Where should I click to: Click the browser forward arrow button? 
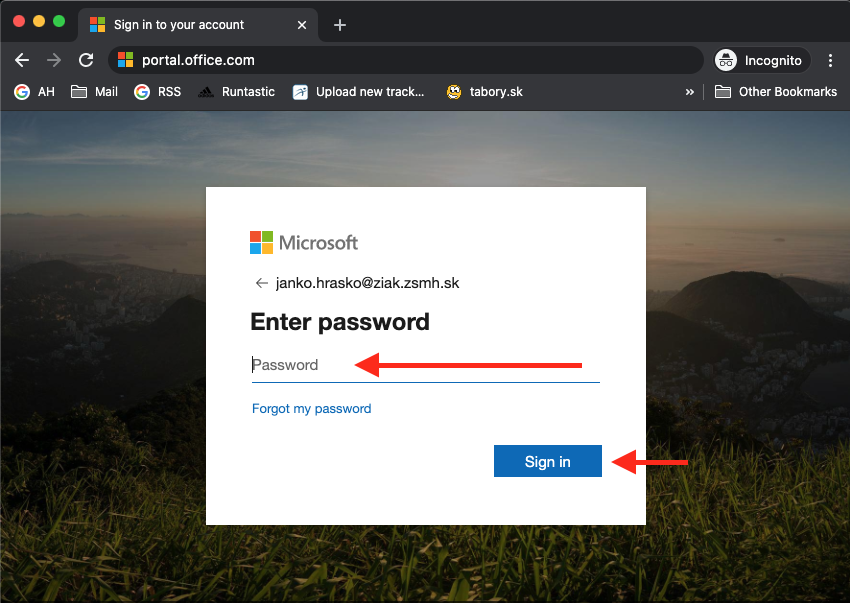pyautogui.click(x=54, y=60)
